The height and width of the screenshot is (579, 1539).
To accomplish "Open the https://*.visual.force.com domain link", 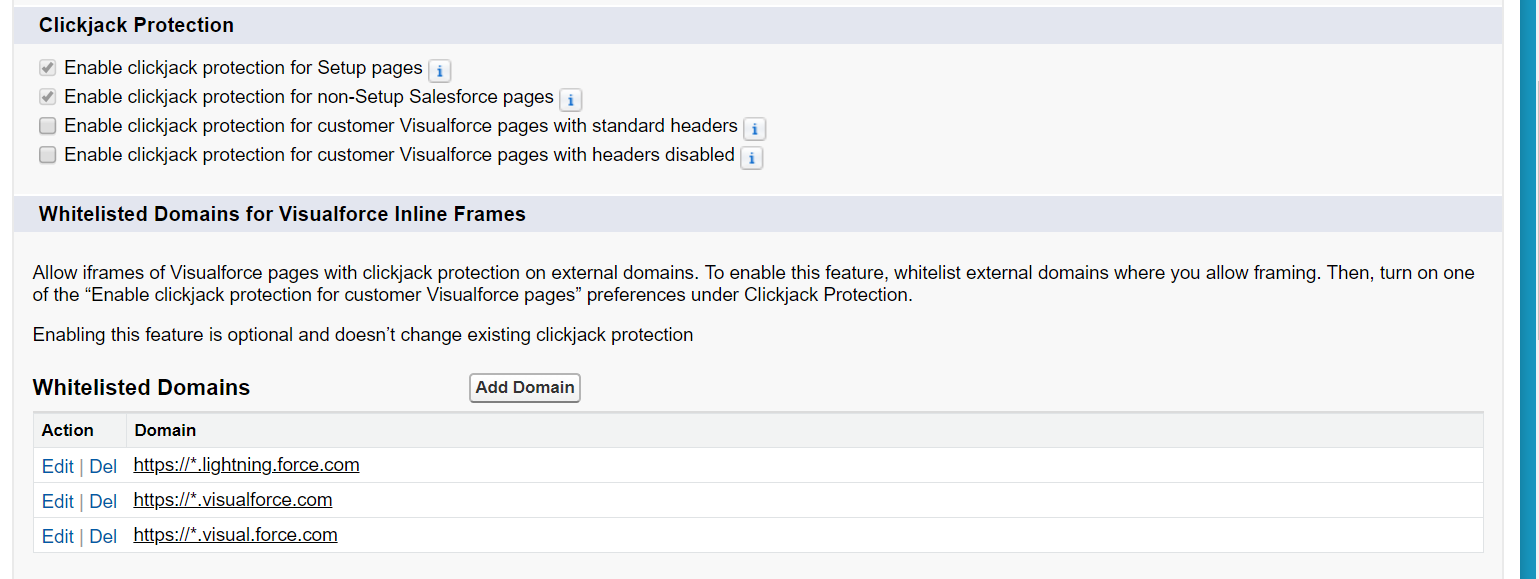I will tap(235, 535).
